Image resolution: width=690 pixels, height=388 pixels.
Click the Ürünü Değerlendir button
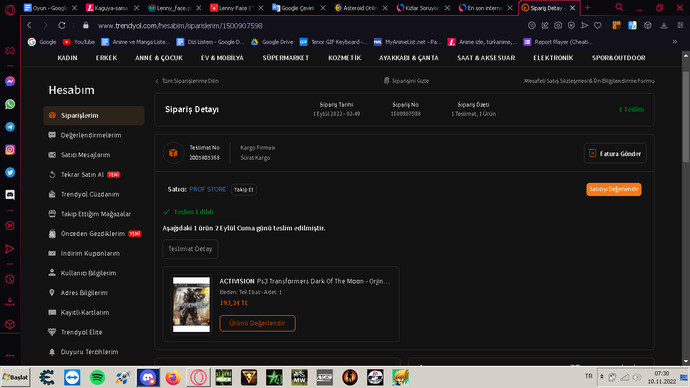click(x=257, y=323)
